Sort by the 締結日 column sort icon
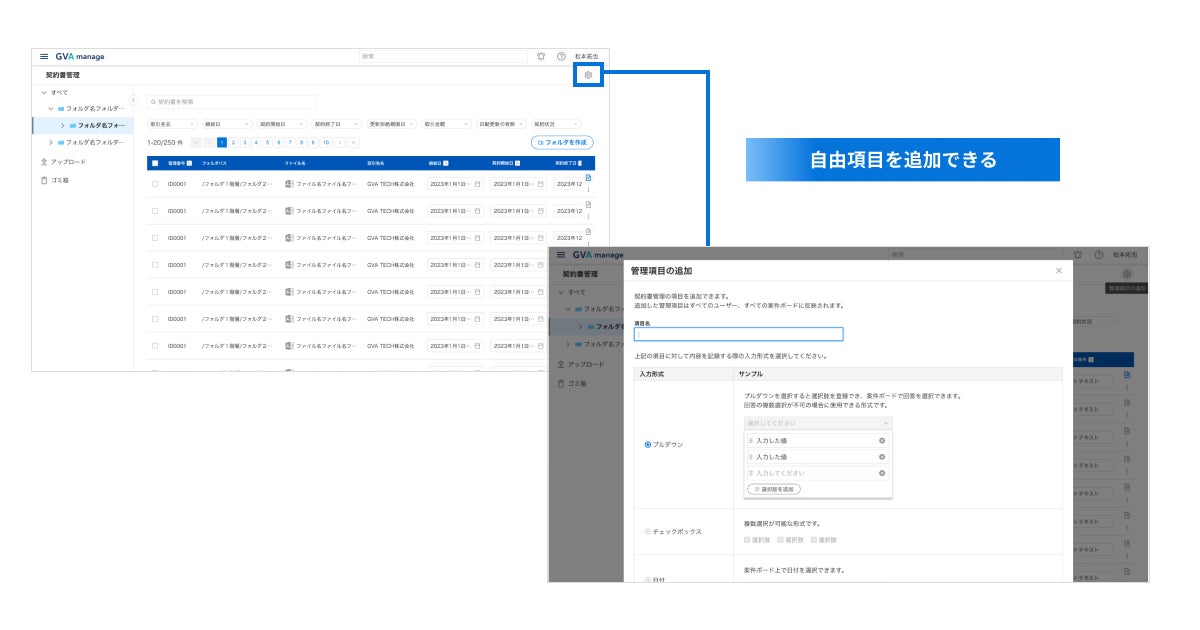 point(446,162)
